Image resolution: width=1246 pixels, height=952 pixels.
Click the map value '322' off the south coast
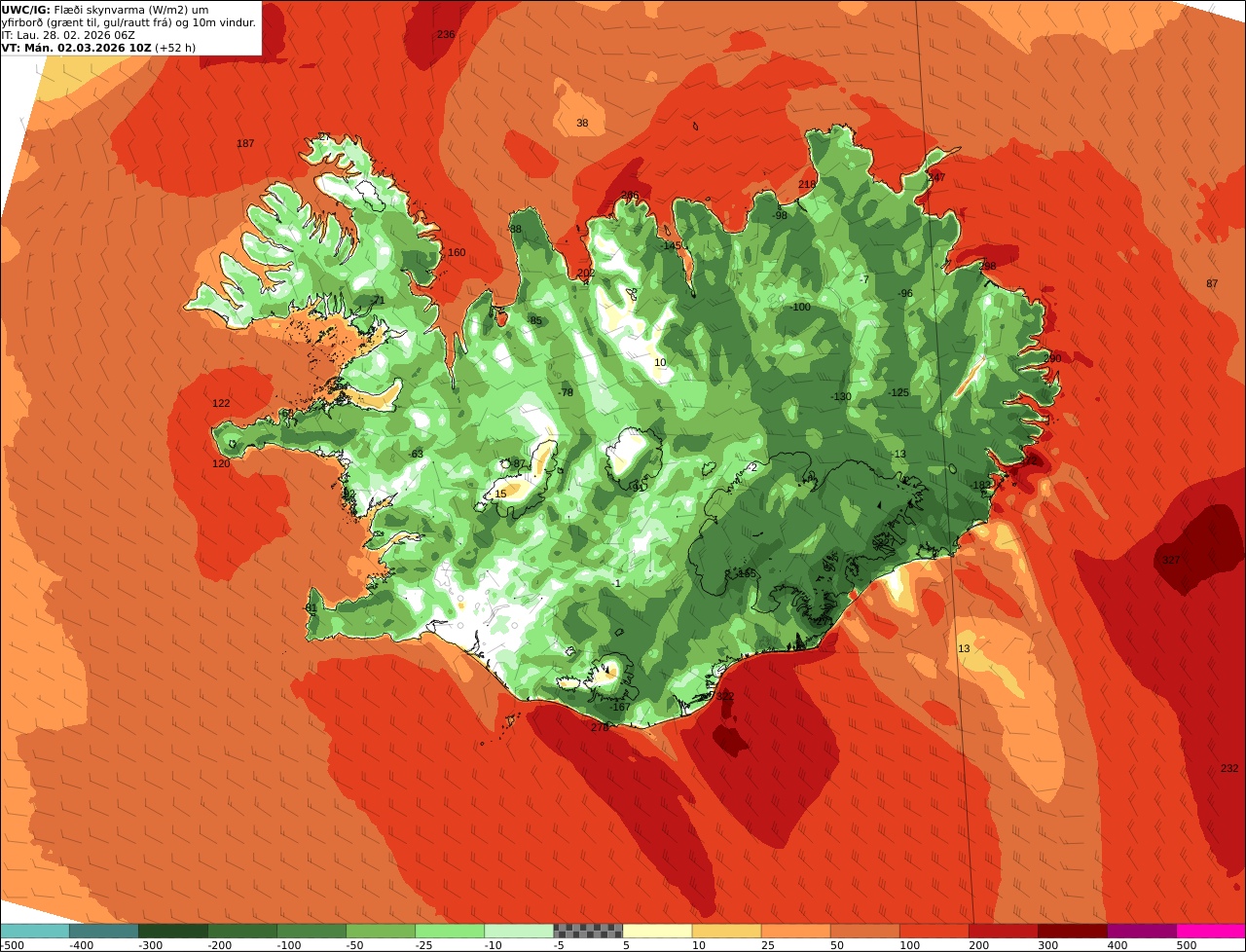(x=724, y=696)
